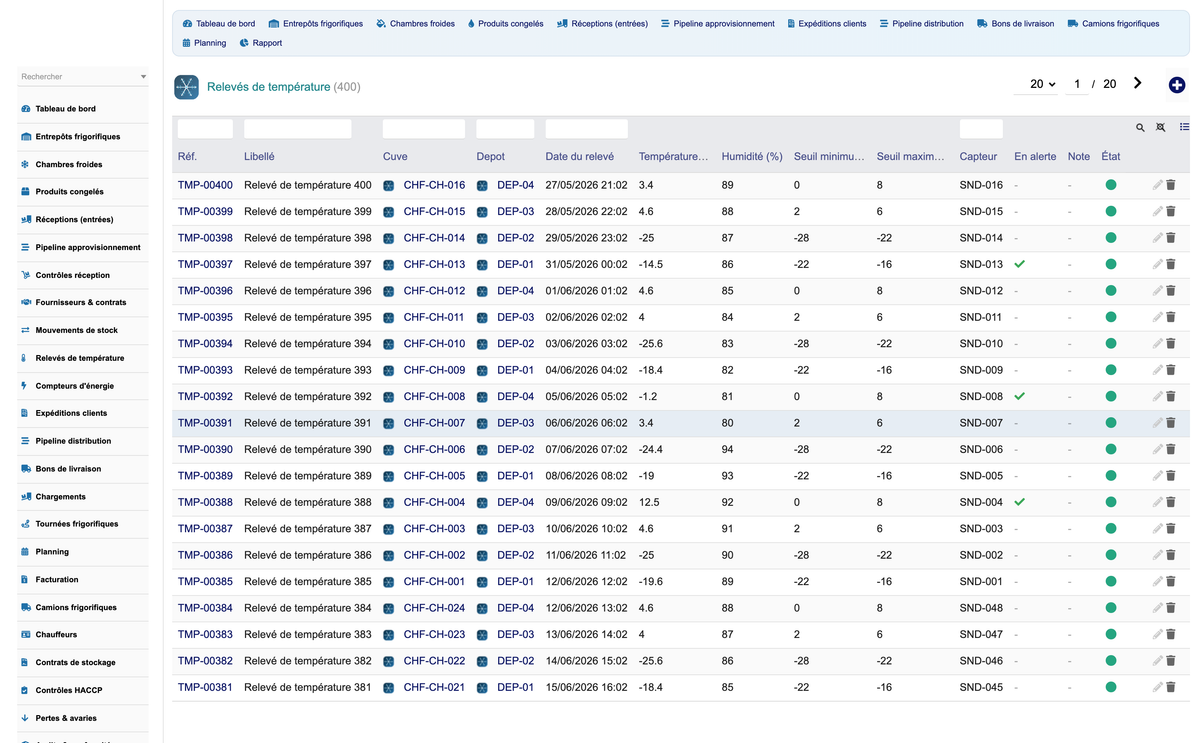Image resolution: width=1200 pixels, height=743 pixels.
Task: Select Tournées frigorifiques in sidebar
Action: 77,524
